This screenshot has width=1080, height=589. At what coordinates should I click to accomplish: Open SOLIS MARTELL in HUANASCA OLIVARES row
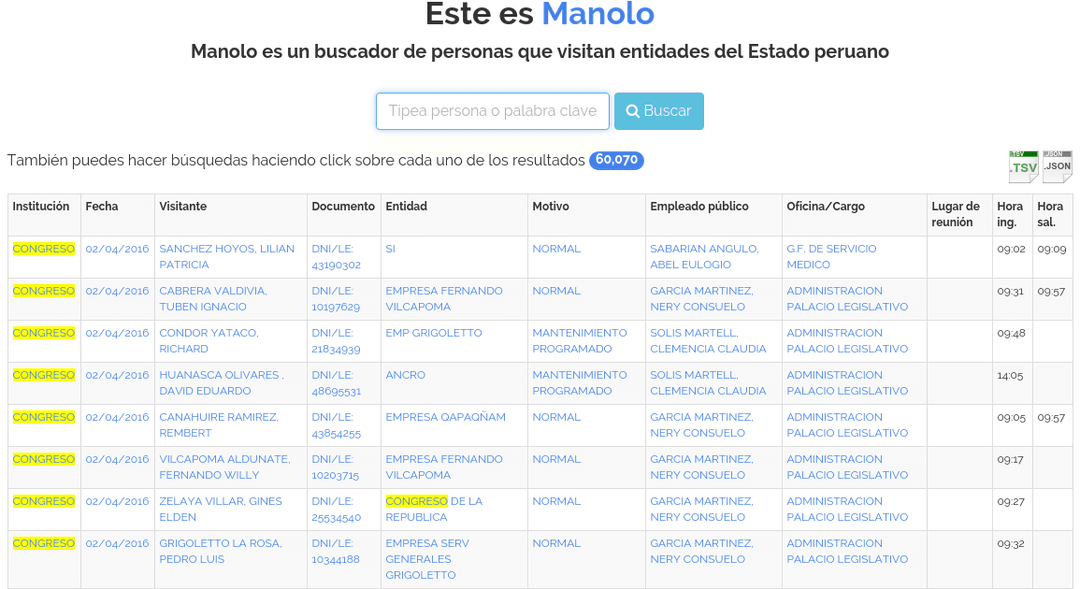708,382
